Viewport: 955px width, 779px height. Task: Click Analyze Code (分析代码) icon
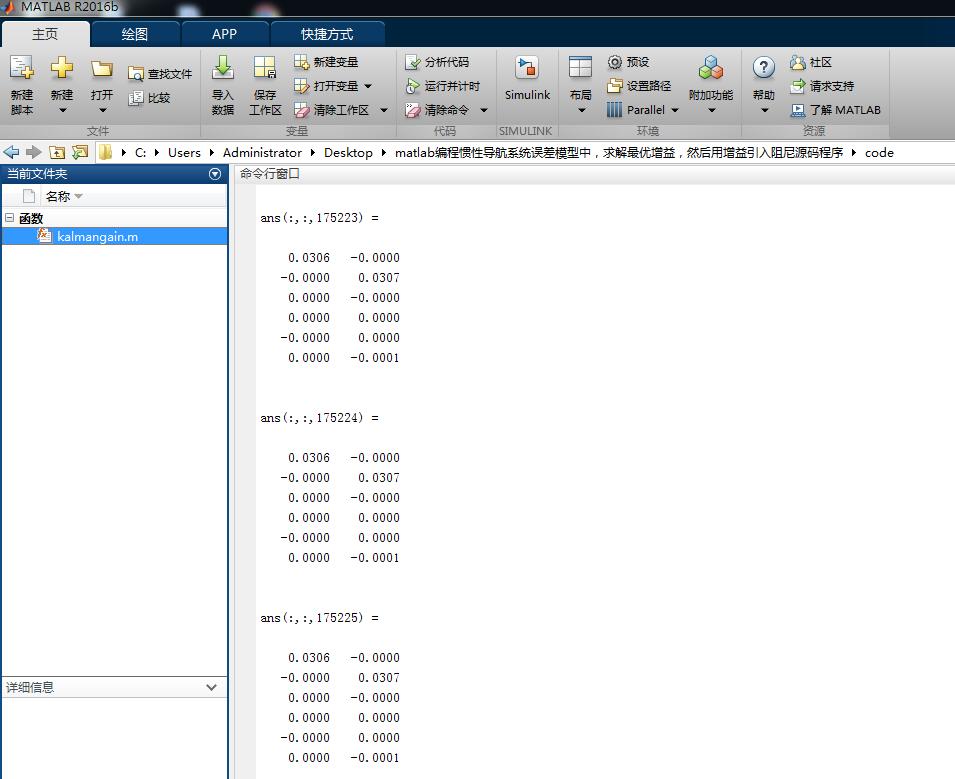pyautogui.click(x=413, y=62)
